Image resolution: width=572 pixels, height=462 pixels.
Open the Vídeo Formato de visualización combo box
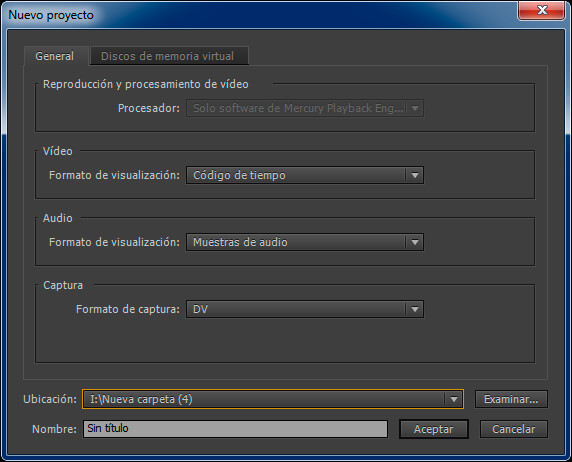[x=305, y=176]
